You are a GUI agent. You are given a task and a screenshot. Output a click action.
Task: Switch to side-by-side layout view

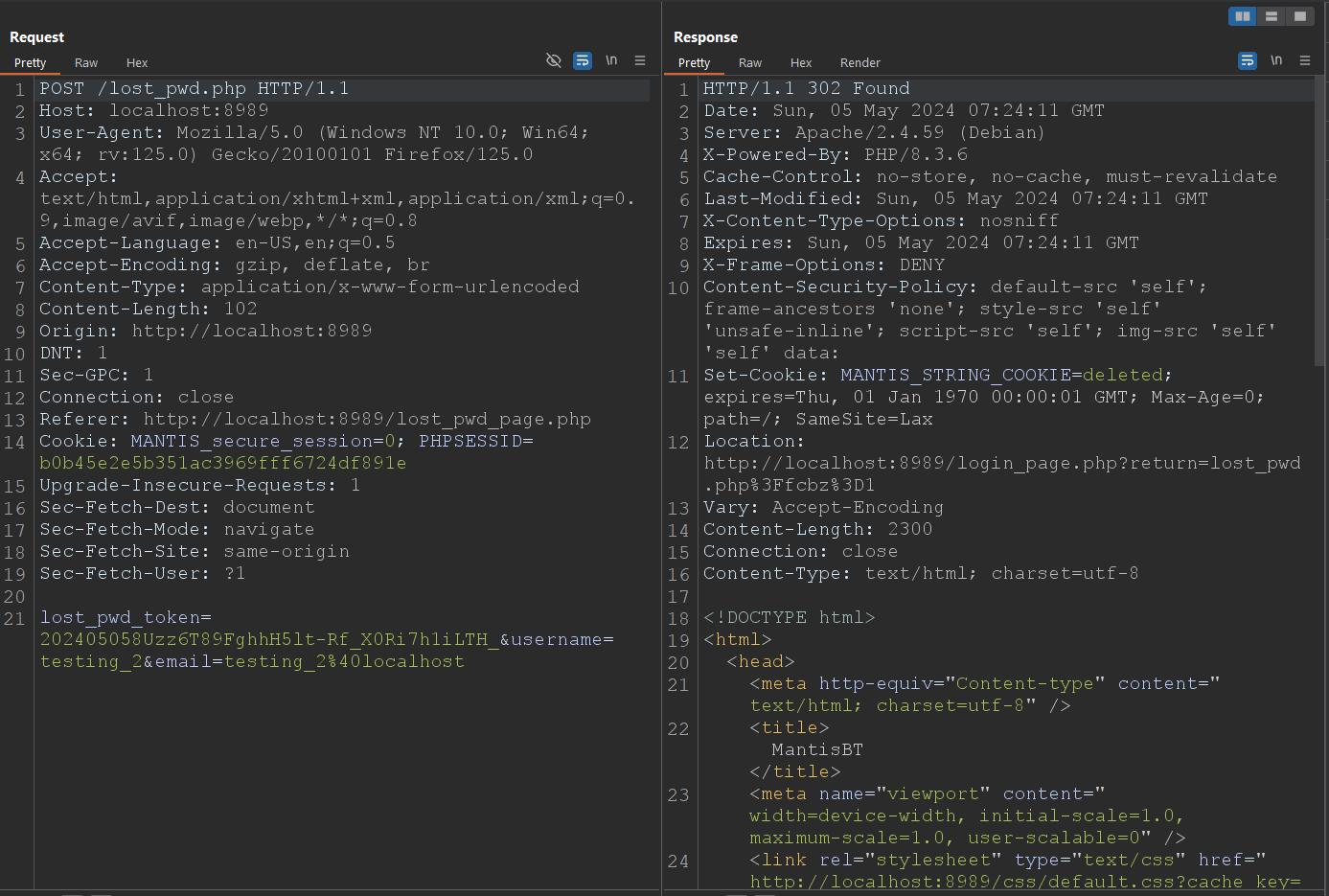point(1243,16)
